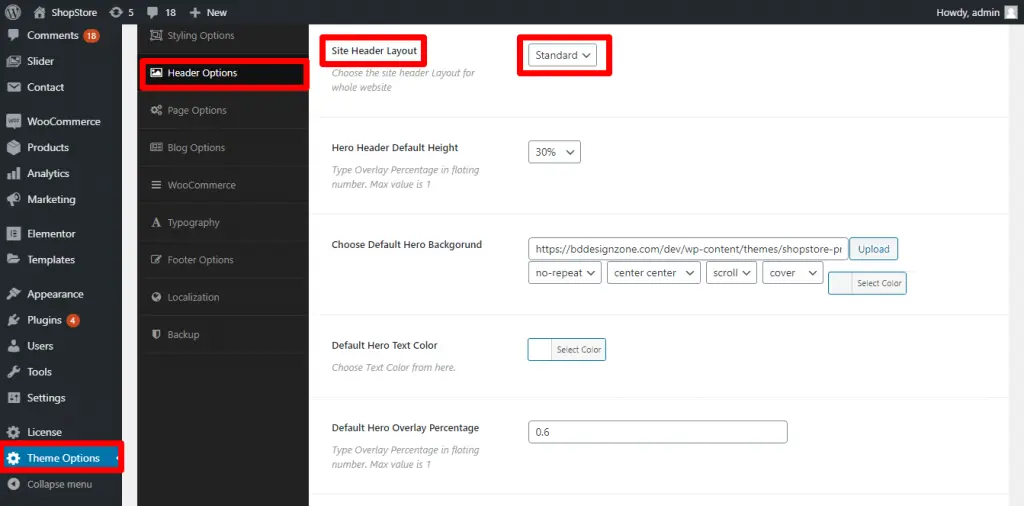The height and width of the screenshot is (506, 1024).
Task: Open the ShopStore home icon link
Action: click(40, 12)
